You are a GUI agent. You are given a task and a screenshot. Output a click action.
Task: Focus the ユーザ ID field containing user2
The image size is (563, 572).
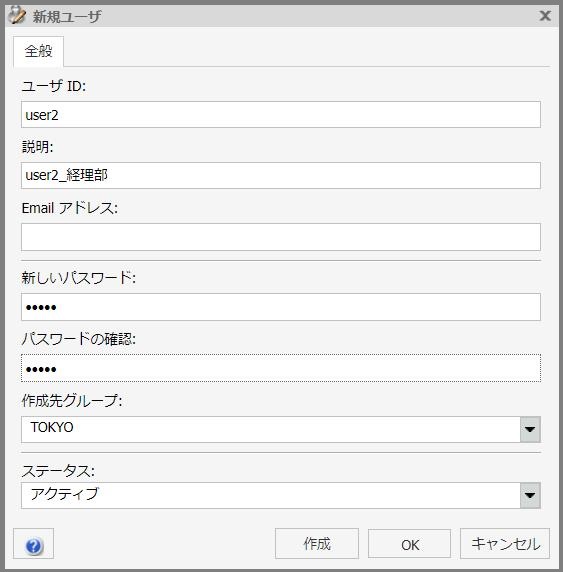click(281, 115)
